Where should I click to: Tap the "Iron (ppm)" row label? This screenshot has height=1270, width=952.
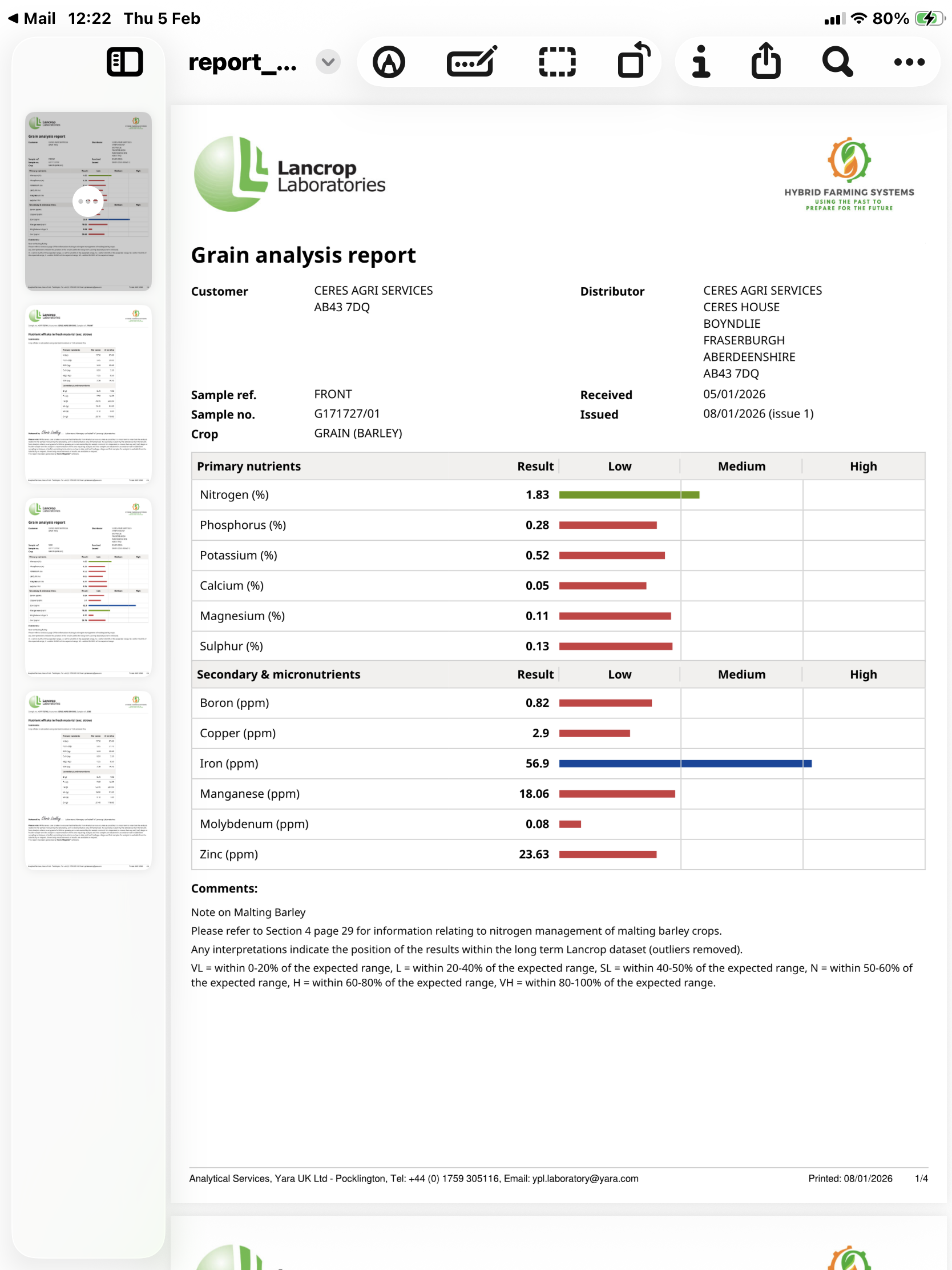[x=229, y=763]
